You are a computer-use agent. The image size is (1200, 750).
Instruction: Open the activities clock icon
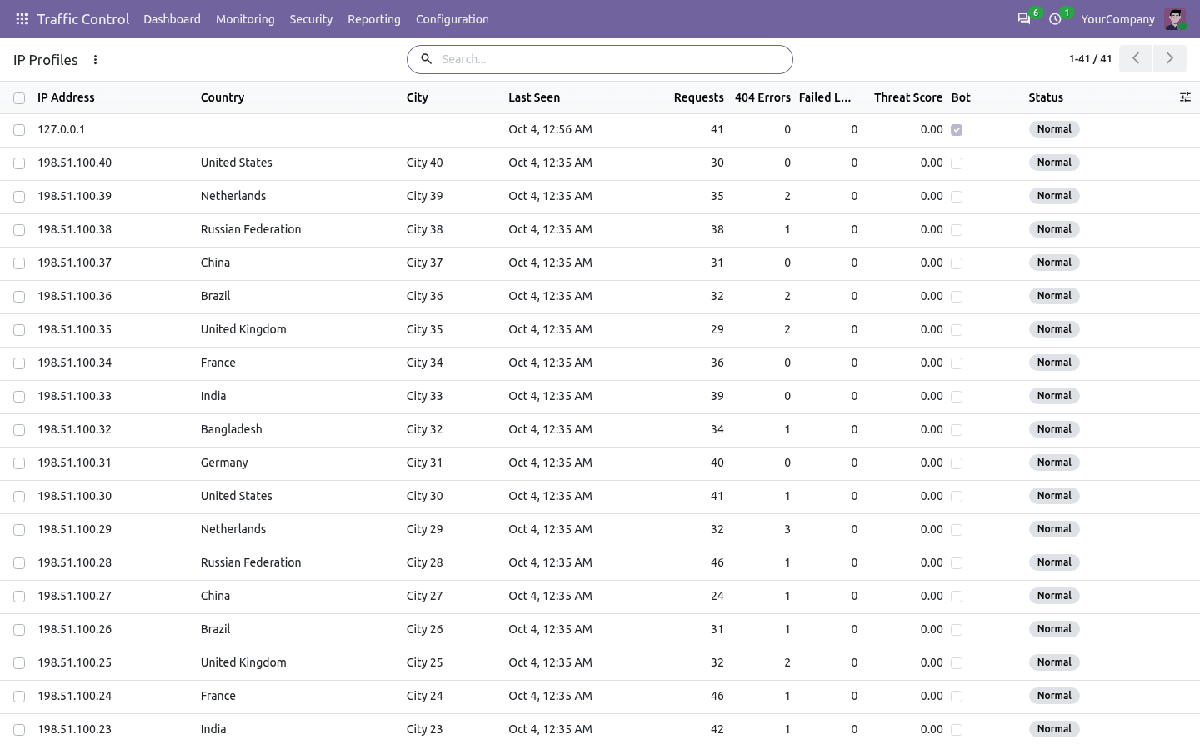click(1055, 19)
